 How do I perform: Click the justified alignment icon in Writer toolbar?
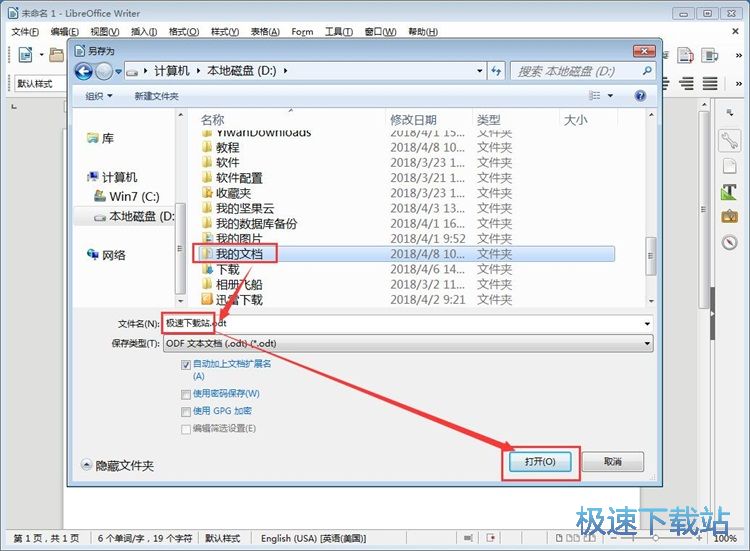point(710,84)
